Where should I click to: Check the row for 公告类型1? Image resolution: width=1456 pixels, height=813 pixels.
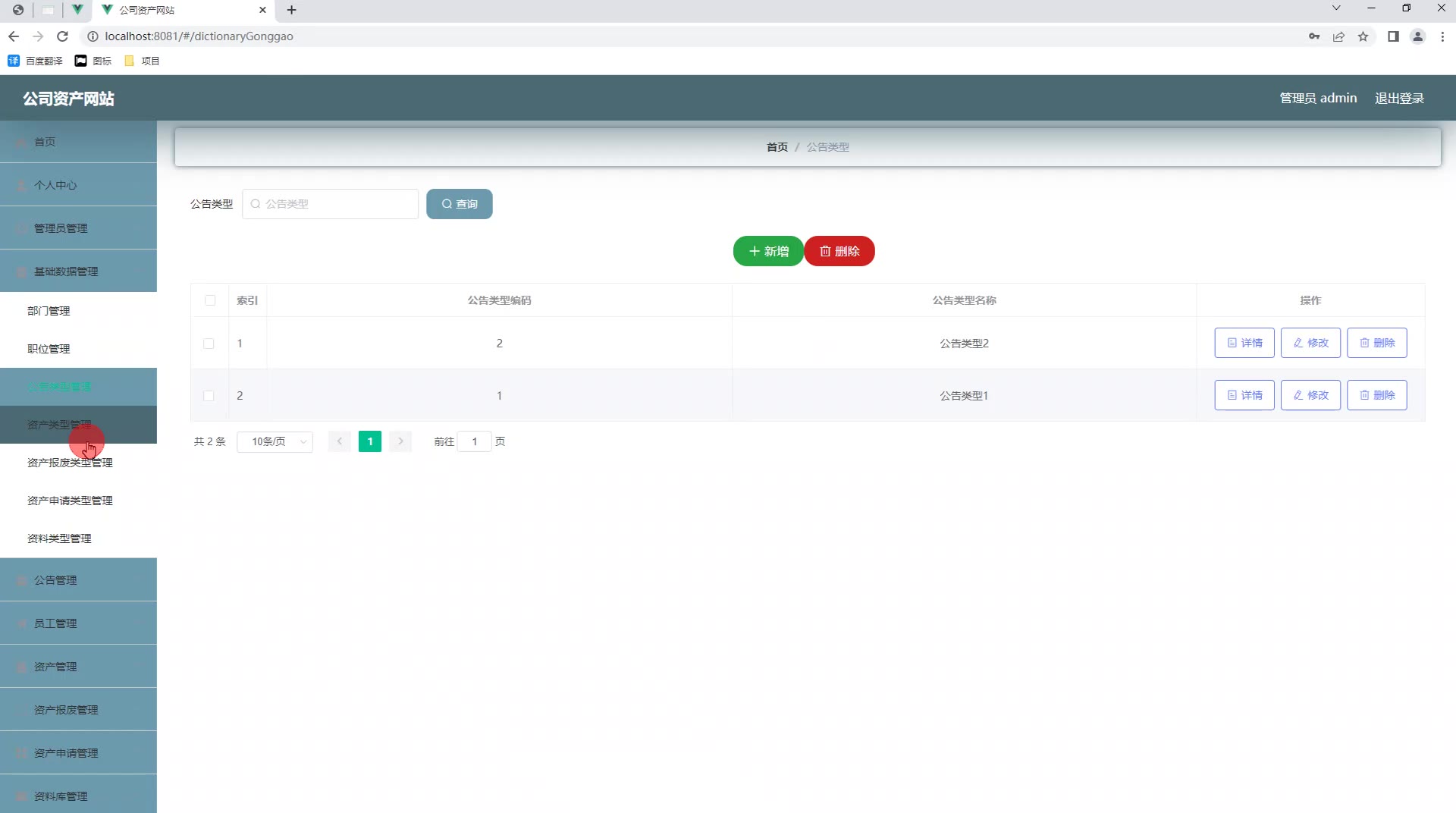click(209, 396)
